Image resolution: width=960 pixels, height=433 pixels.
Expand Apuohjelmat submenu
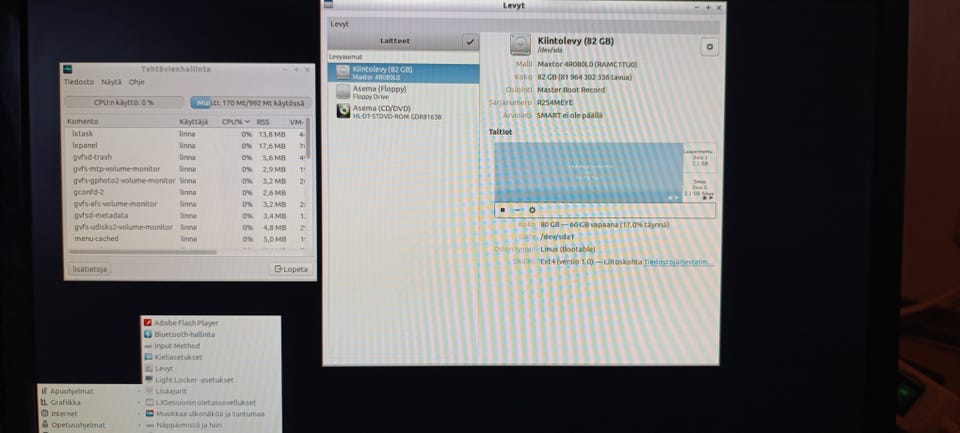coord(138,391)
